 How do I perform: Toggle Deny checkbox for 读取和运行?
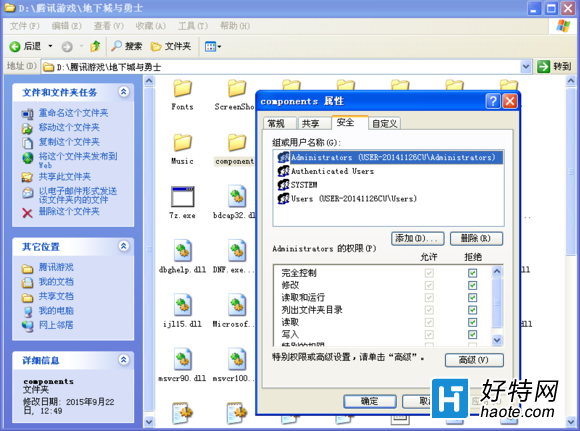tap(472, 297)
